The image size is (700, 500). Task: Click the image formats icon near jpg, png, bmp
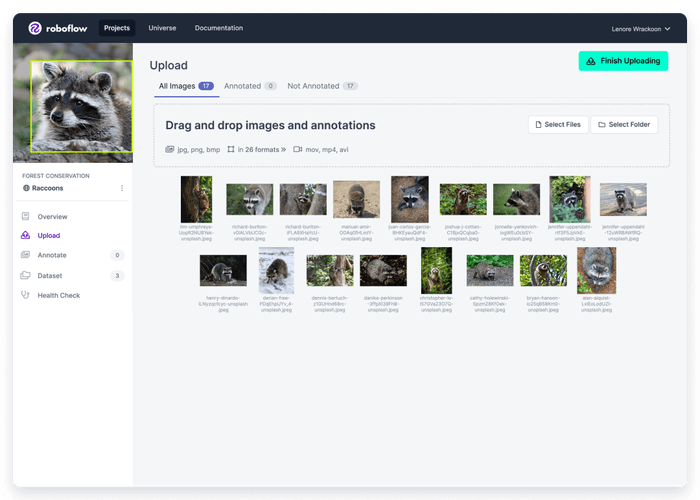170,149
